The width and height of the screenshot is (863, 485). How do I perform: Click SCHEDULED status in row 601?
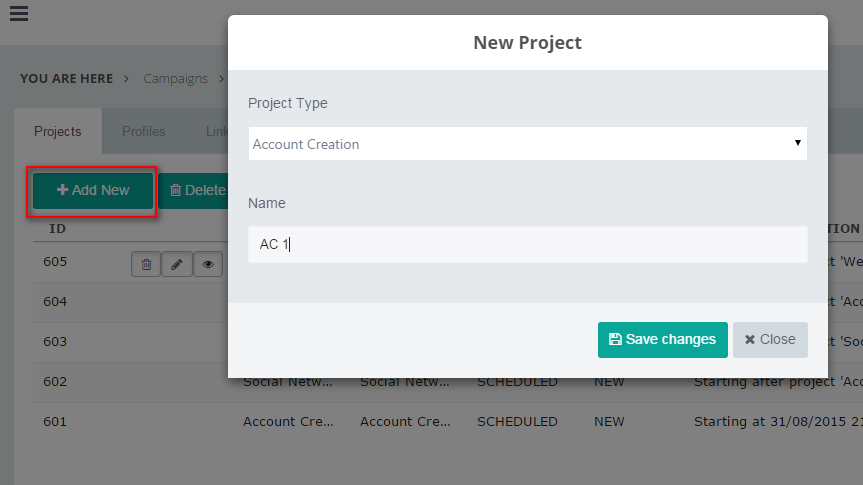coord(517,422)
